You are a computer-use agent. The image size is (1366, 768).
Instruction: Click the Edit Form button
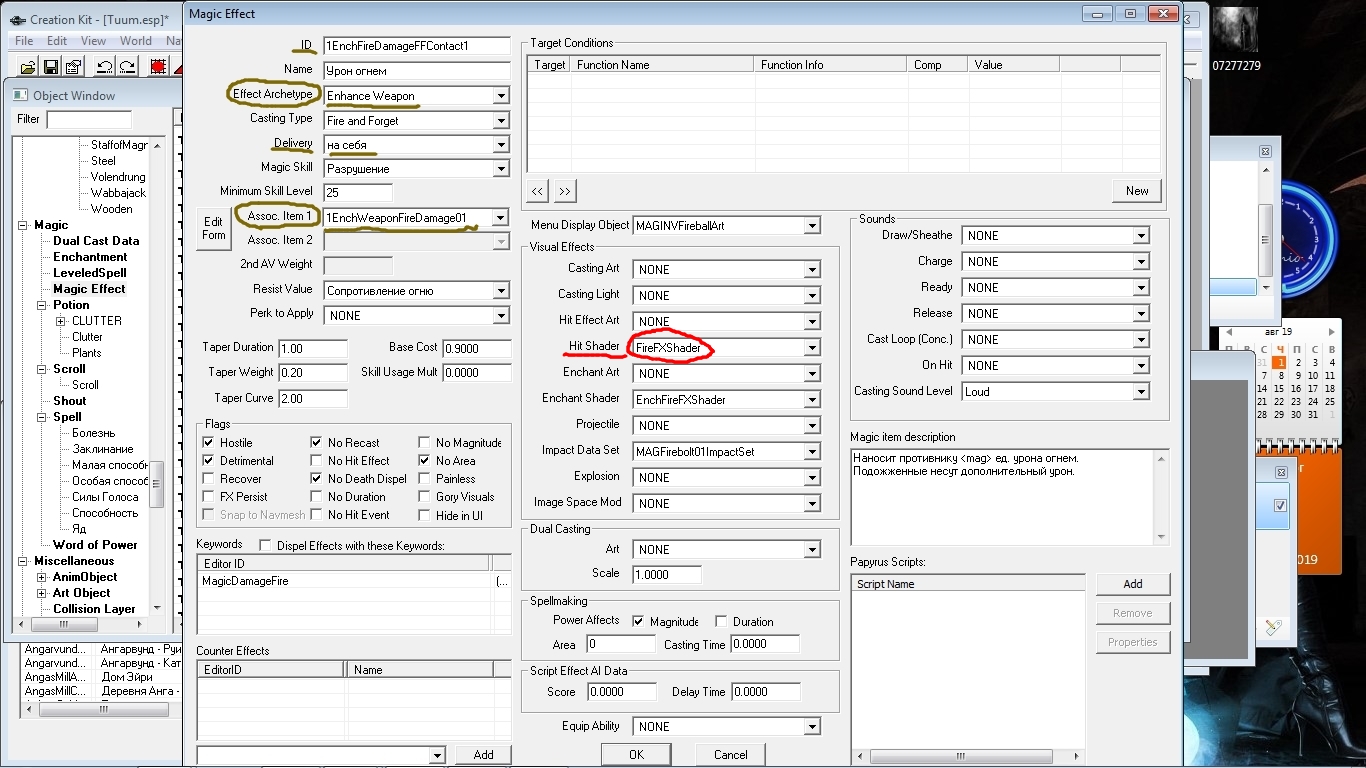click(214, 228)
